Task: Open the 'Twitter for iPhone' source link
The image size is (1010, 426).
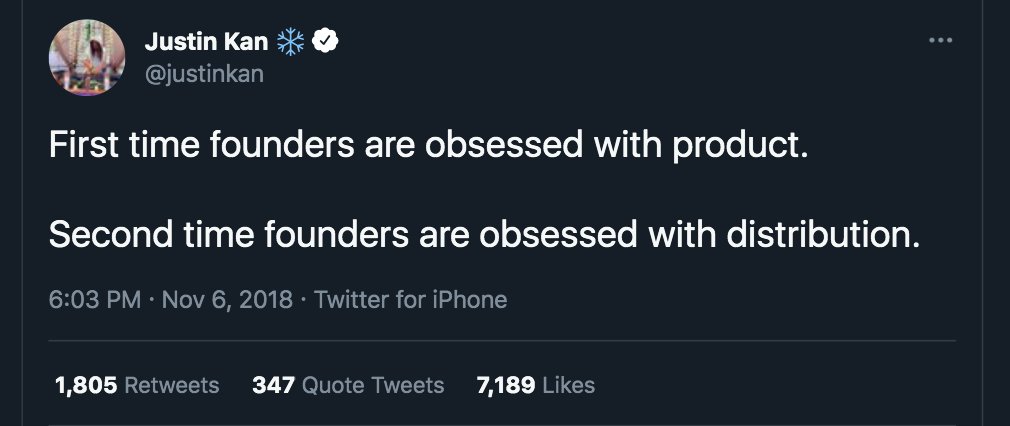Action: click(x=410, y=299)
